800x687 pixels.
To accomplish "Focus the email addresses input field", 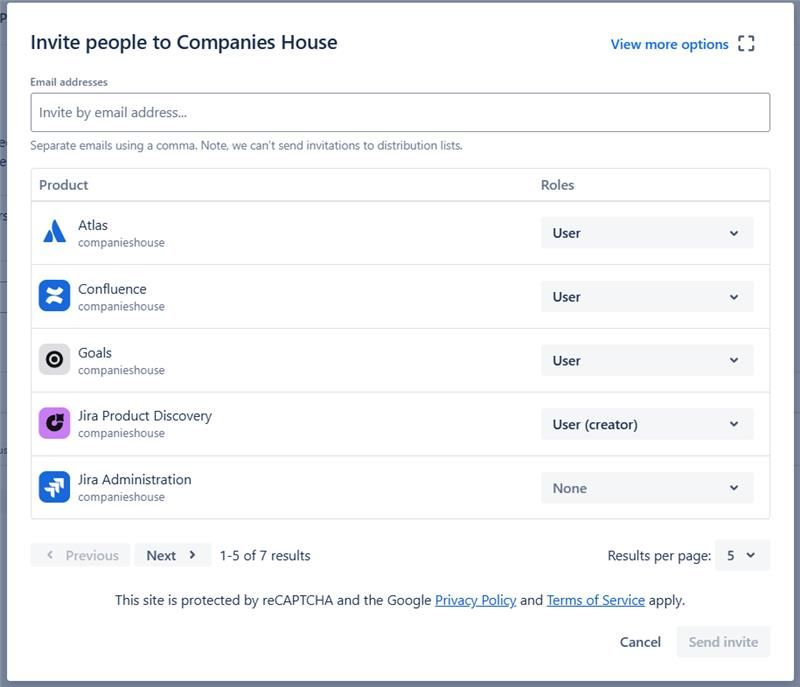I will [x=400, y=112].
